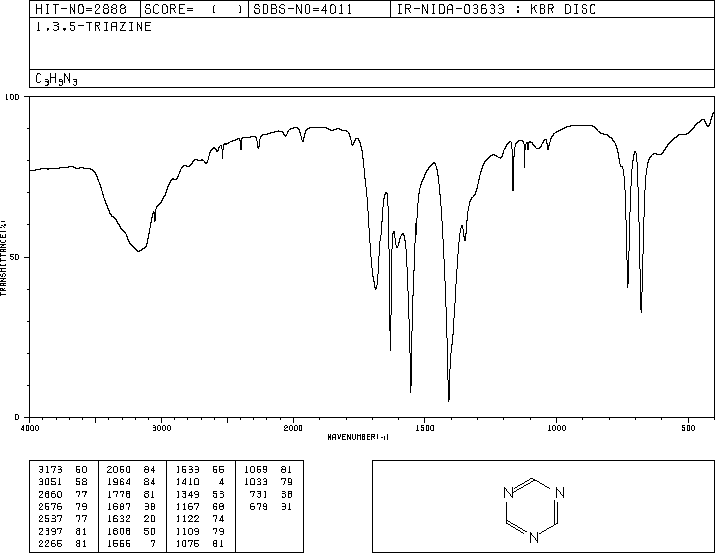
Task: Select peak table entry 1632
Action: tap(131, 519)
